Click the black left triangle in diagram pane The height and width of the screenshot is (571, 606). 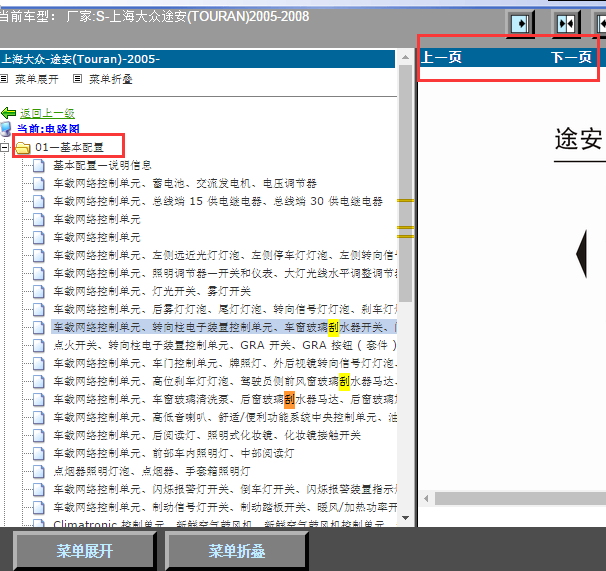point(582,254)
